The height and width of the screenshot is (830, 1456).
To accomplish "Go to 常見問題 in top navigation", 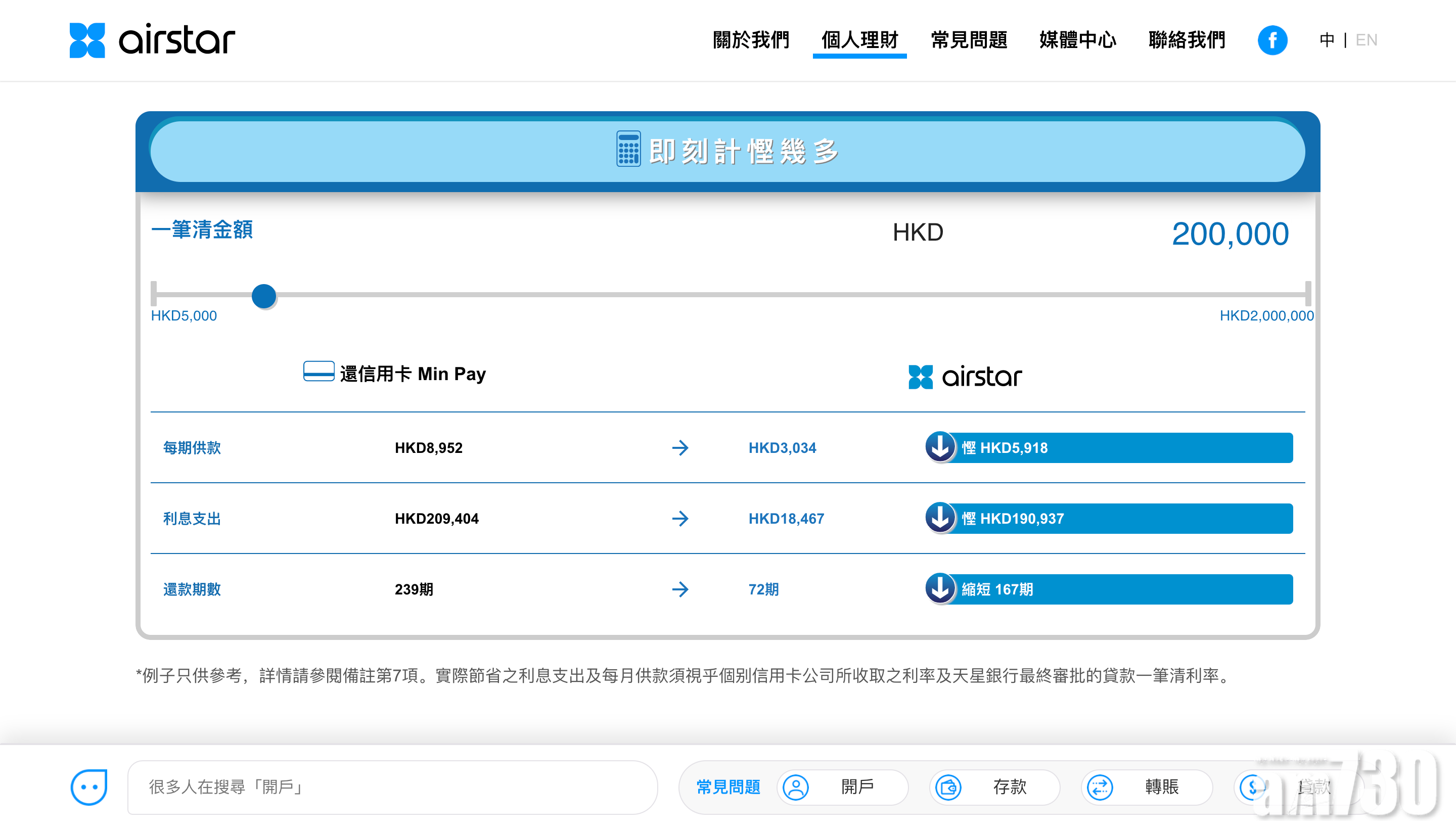I will click(x=969, y=40).
